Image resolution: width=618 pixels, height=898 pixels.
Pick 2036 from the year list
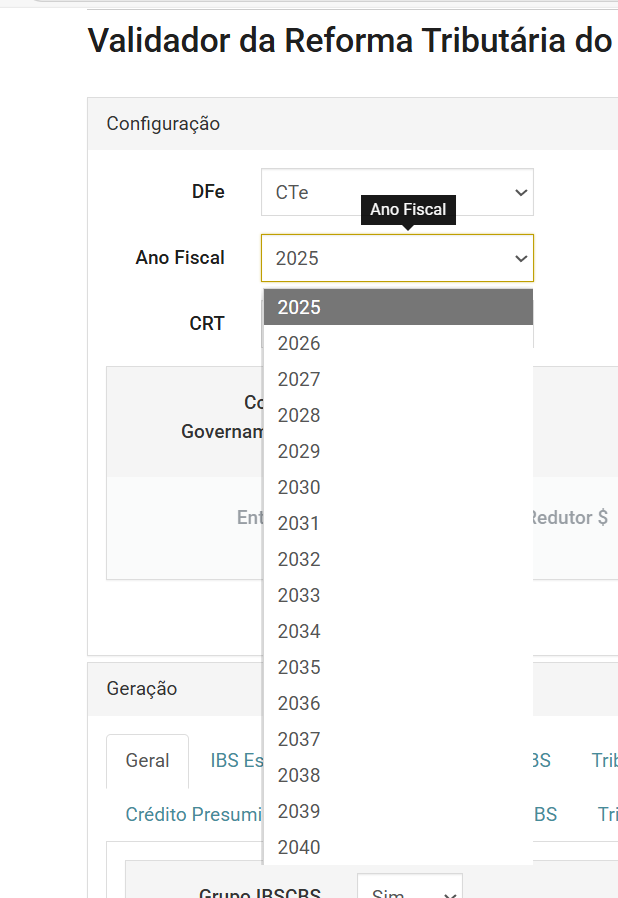(x=398, y=703)
